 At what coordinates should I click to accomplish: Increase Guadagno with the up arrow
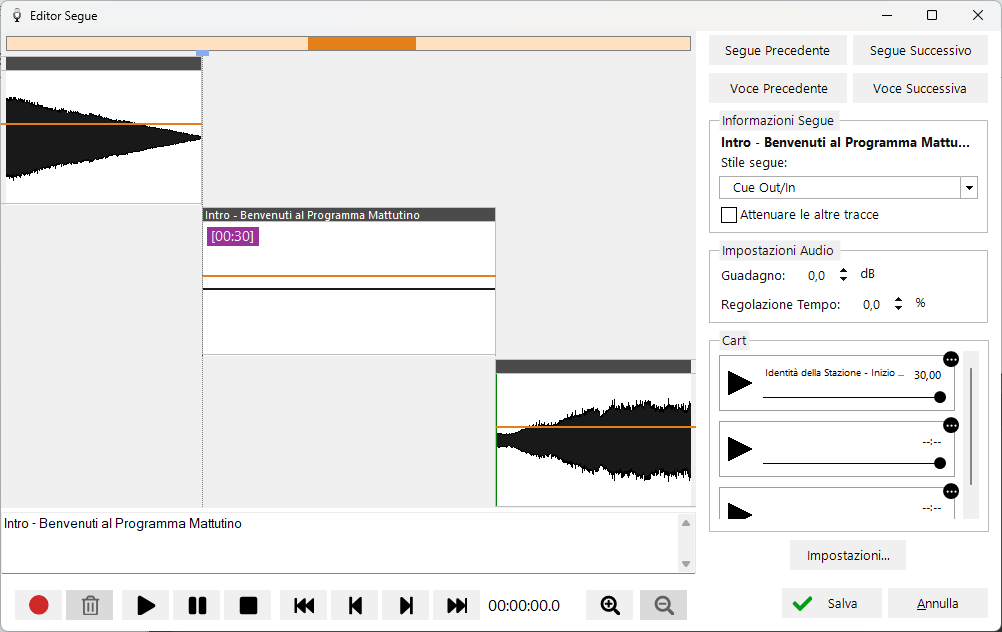click(x=844, y=271)
